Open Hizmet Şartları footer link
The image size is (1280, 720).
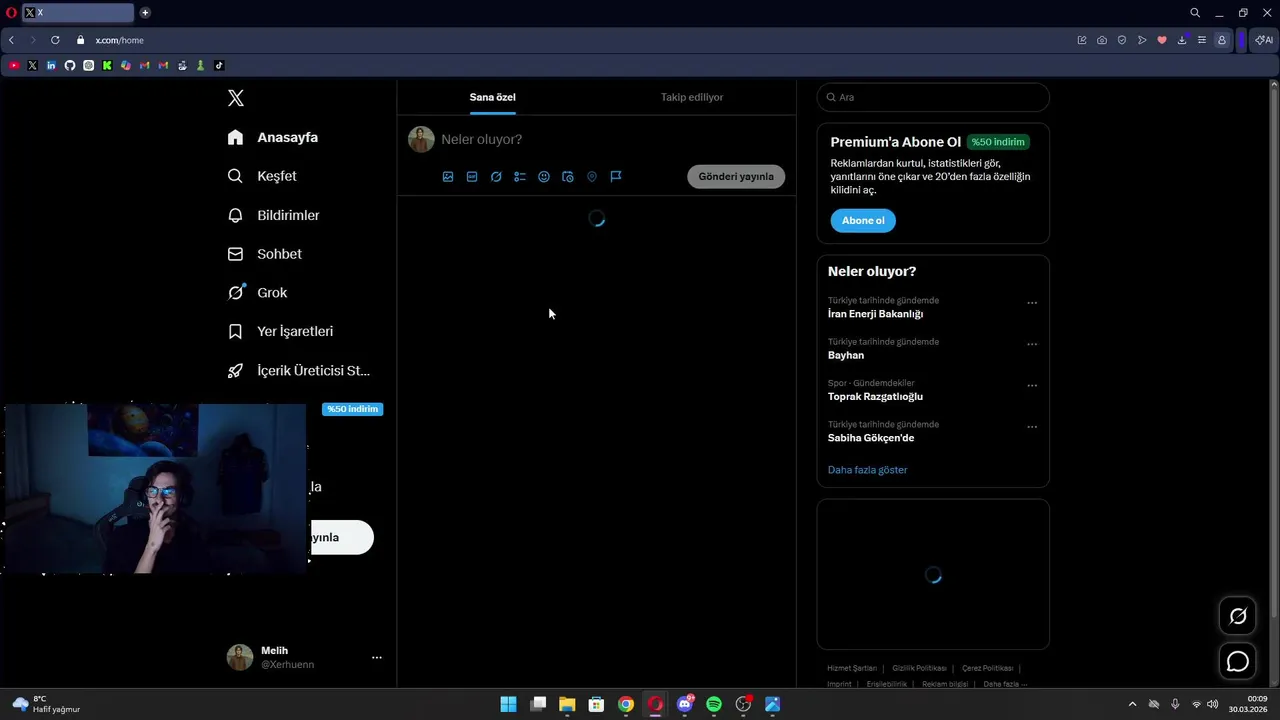pyautogui.click(x=852, y=668)
